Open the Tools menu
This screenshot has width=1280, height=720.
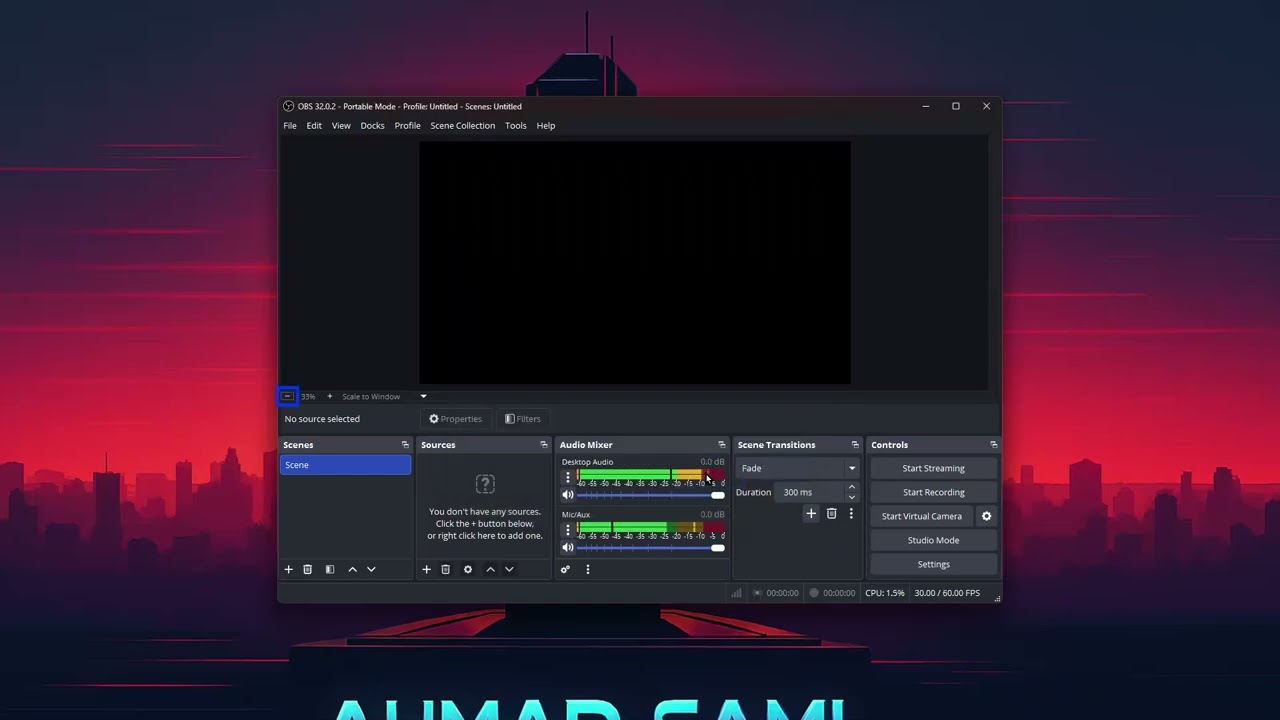coord(515,126)
